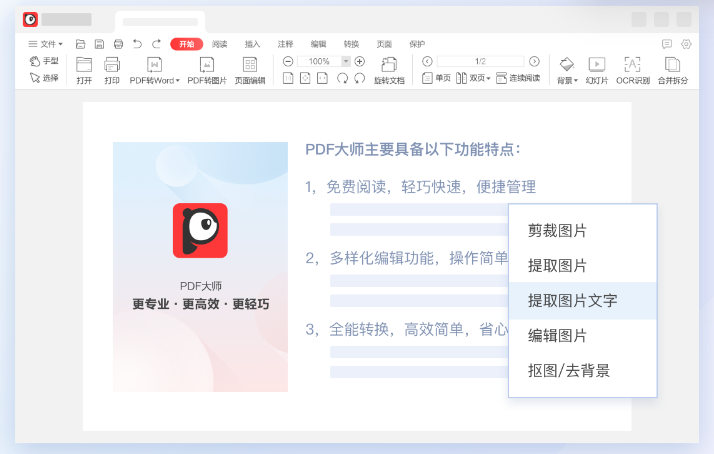Click the heading PDF大师主要具备以下功能特点
Viewport: 714px width, 454px height.
[413, 149]
